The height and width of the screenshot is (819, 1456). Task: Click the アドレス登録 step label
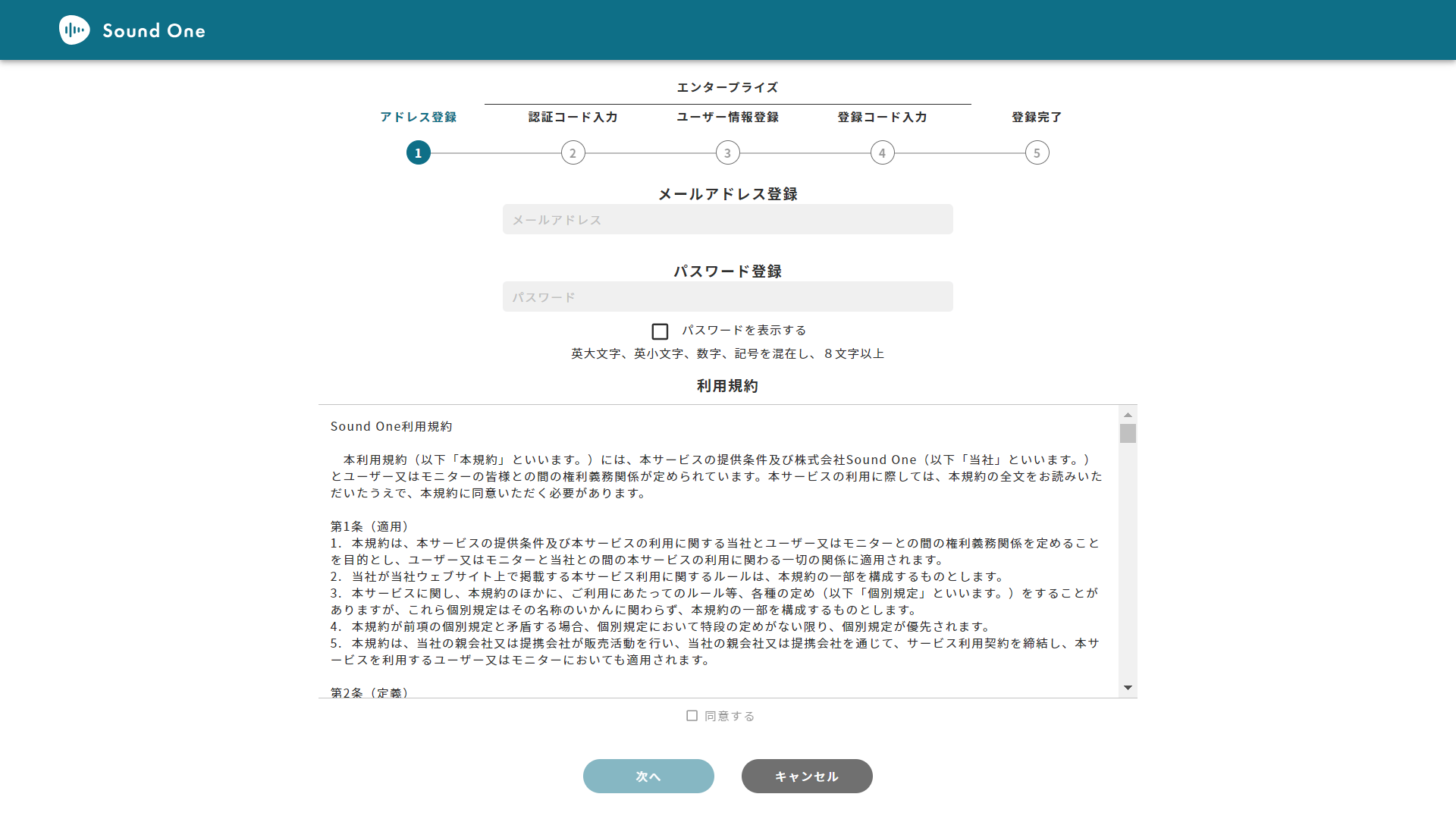pyautogui.click(x=419, y=117)
